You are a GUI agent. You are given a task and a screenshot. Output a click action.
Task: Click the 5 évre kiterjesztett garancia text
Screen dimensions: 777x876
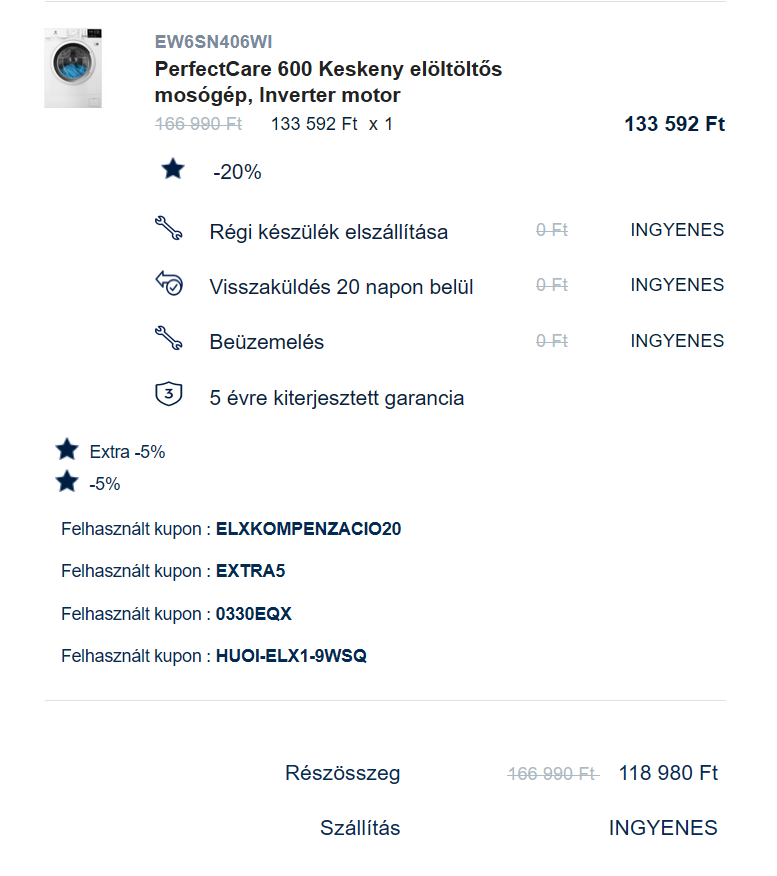pos(337,398)
